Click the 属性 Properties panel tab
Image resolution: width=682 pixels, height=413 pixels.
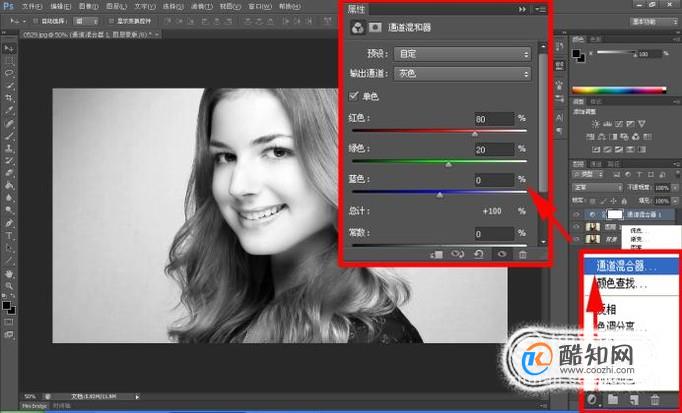click(x=357, y=9)
